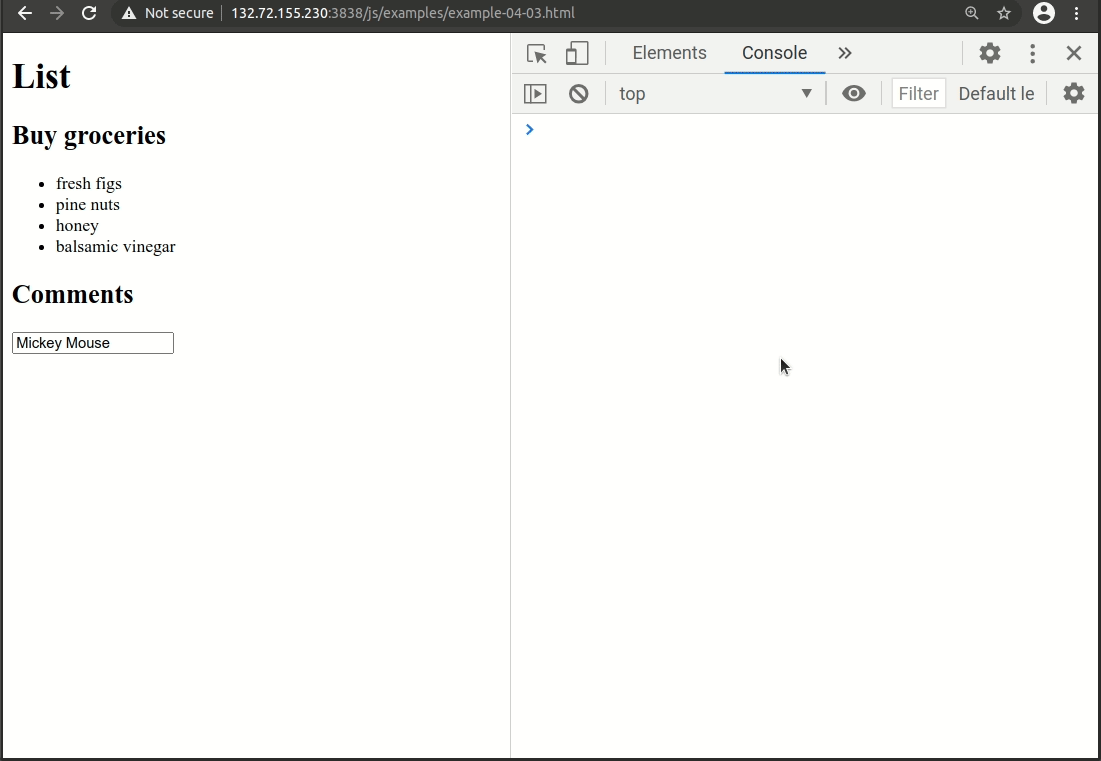Screen dimensions: 1101x761
Task: Open DevTools settings gear
Action: pos(989,53)
